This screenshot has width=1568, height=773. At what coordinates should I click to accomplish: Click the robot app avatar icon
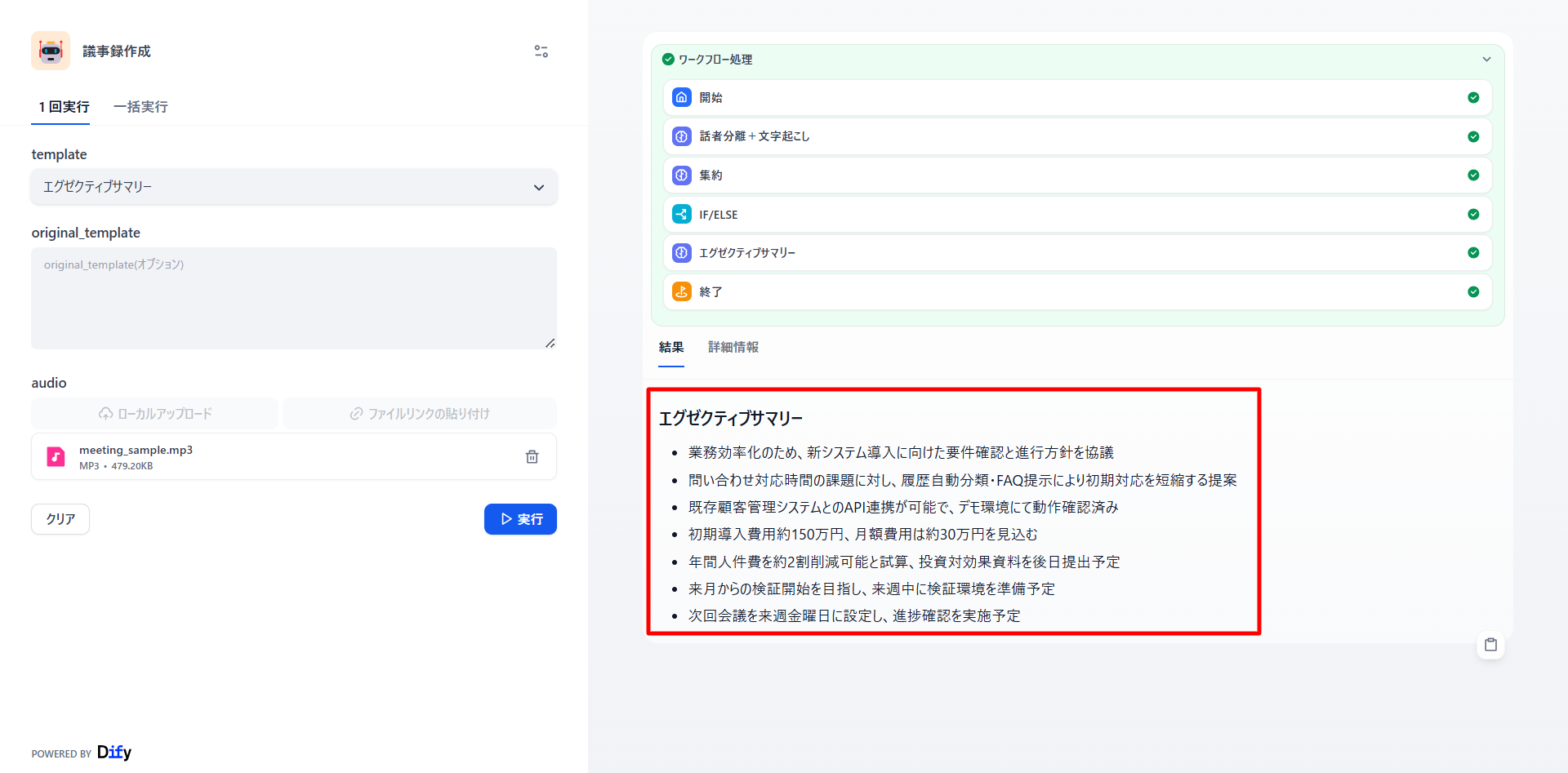[51, 51]
